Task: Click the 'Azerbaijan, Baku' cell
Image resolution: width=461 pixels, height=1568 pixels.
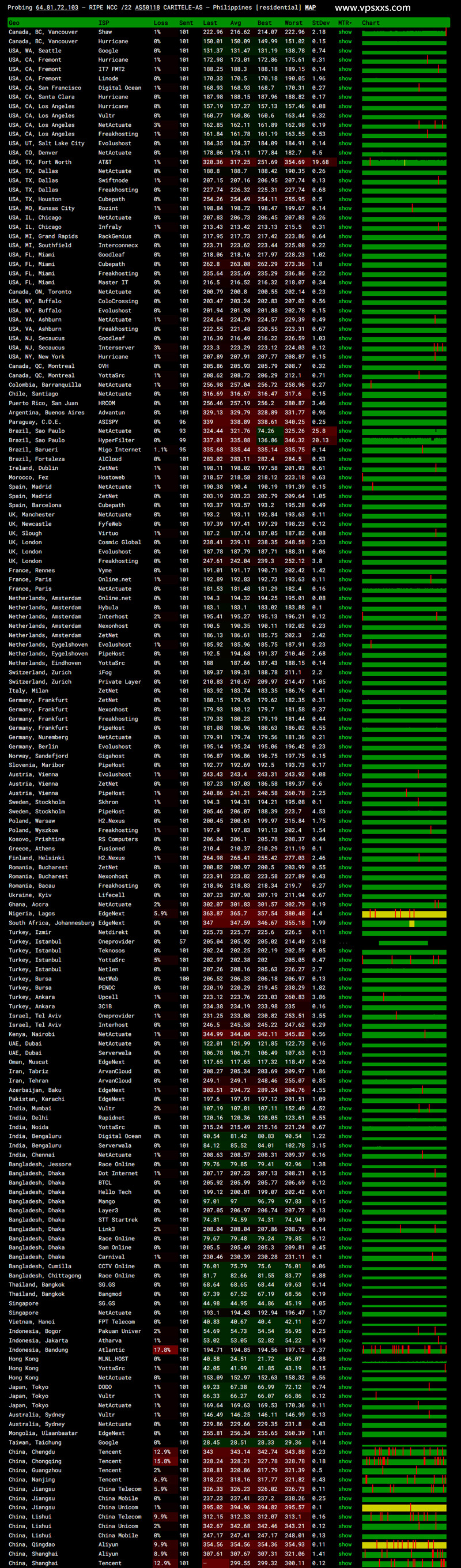Action: coord(35,1090)
